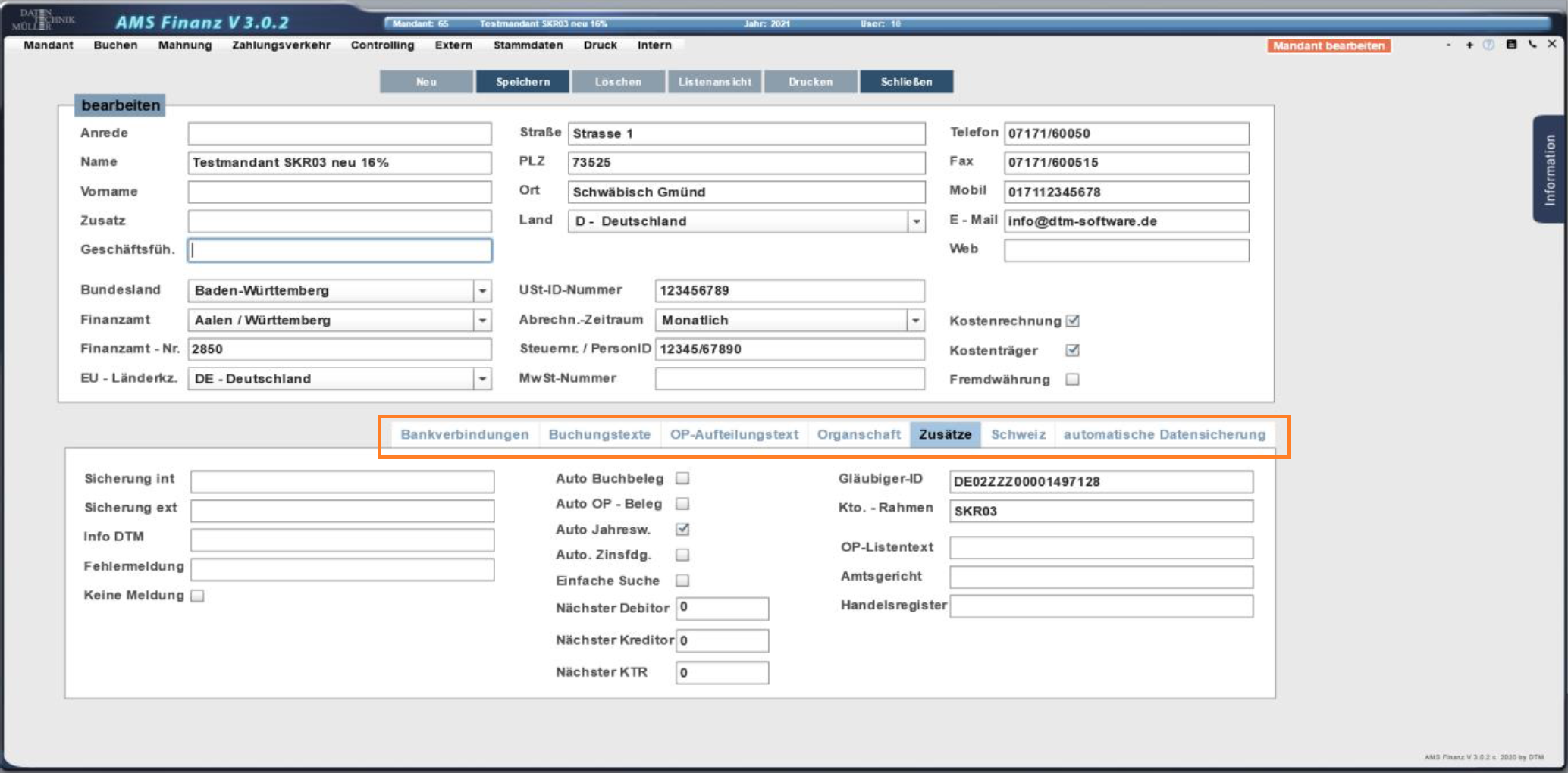Viewport: 1568px width, 773px height.
Task: Disable the Kostenrechnung checkbox
Action: pyautogui.click(x=1073, y=321)
